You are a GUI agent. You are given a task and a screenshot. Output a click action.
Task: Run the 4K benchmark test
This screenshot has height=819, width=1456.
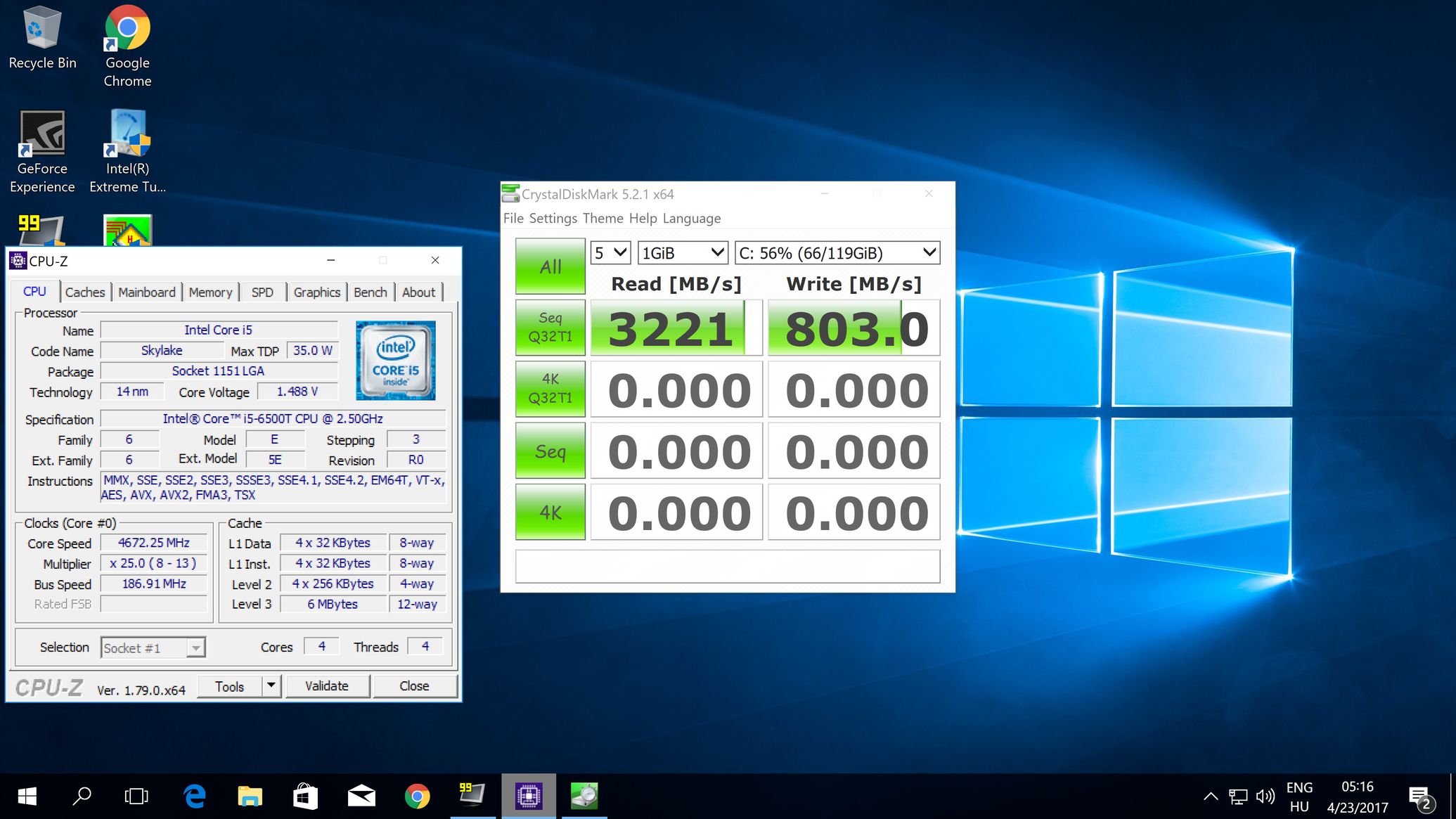550,512
